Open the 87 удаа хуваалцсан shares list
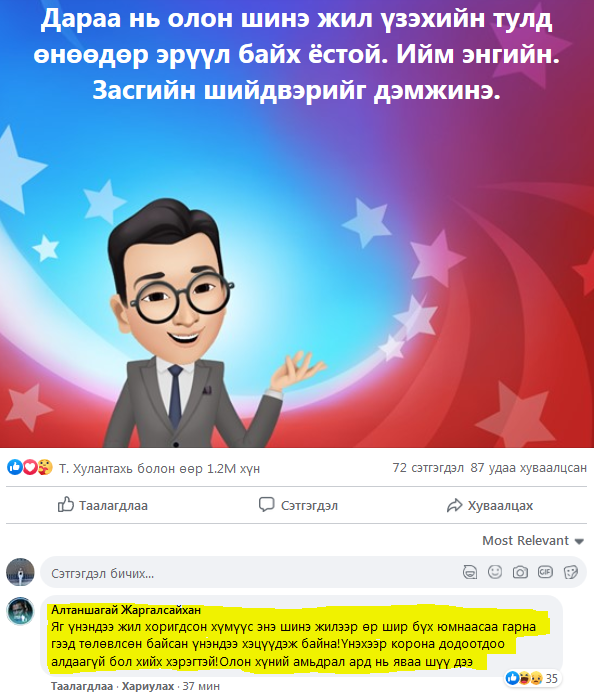The width and height of the screenshot is (594, 695). [528, 468]
